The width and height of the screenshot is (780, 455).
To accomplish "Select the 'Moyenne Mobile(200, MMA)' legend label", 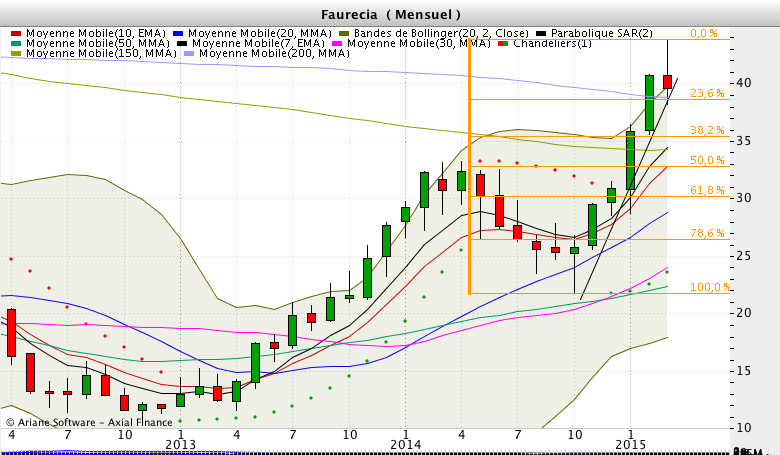I will pos(275,53).
